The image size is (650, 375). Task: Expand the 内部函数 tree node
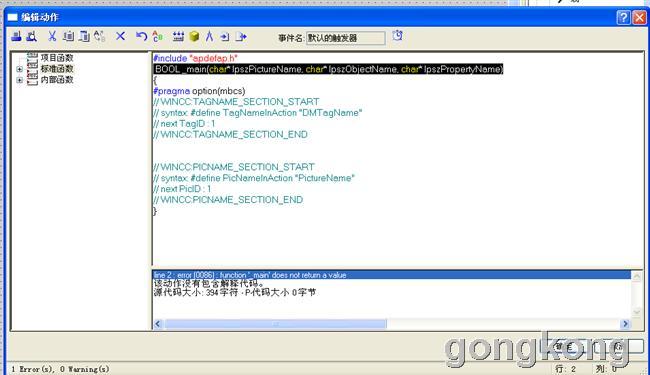click(x=19, y=80)
